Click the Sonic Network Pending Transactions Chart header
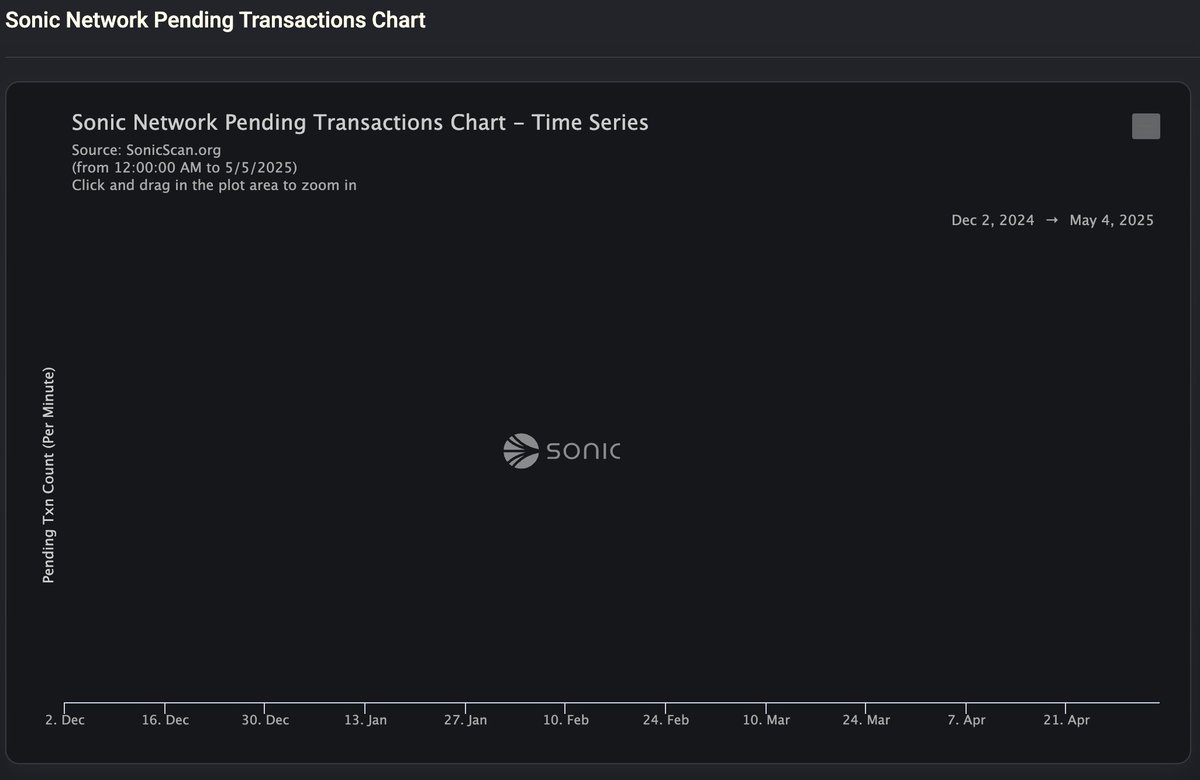The height and width of the screenshot is (780, 1200). tap(216, 20)
